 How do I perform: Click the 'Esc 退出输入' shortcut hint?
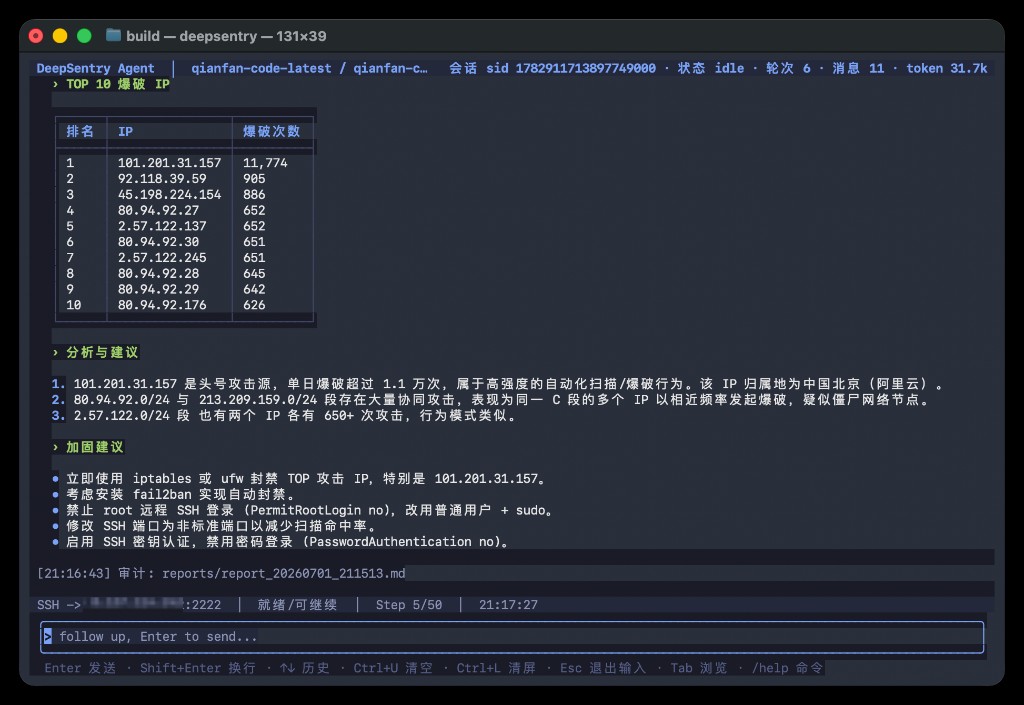coord(603,668)
